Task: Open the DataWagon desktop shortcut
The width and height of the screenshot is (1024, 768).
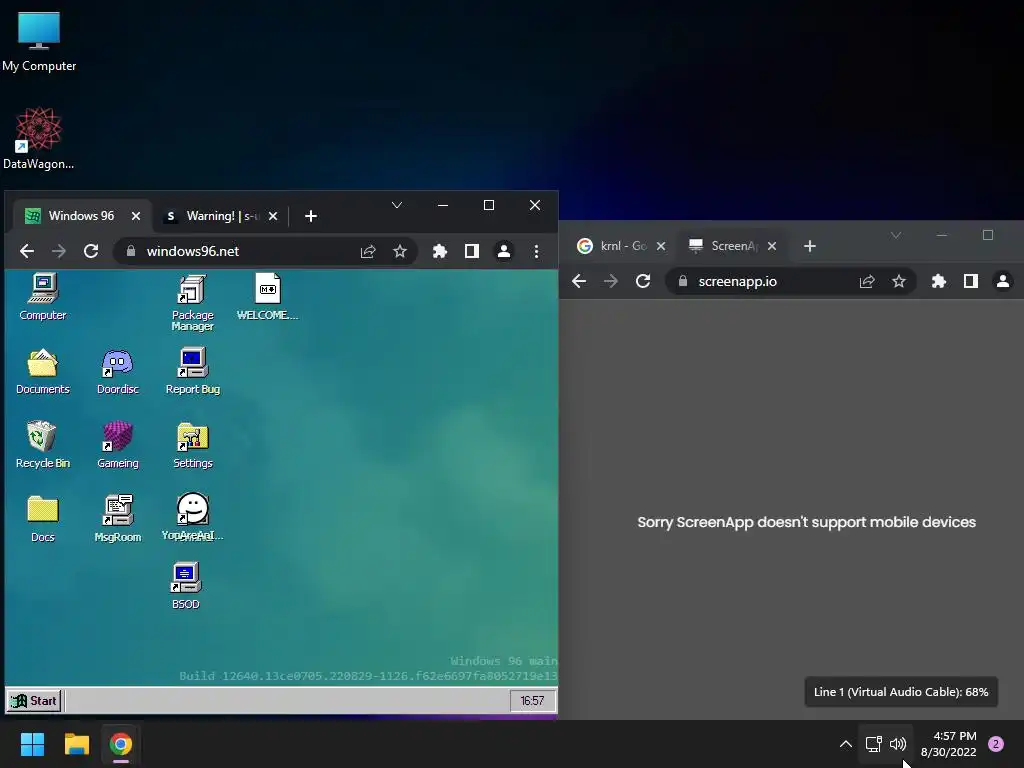Action: [x=39, y=138]
